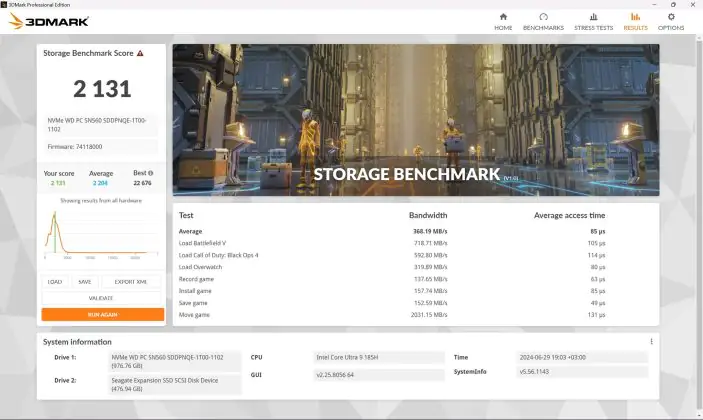Click the Move game bandwidth 2031.15 MB/s
The height and width of the screenshot is (420, 703).
[x=429, y=315]
